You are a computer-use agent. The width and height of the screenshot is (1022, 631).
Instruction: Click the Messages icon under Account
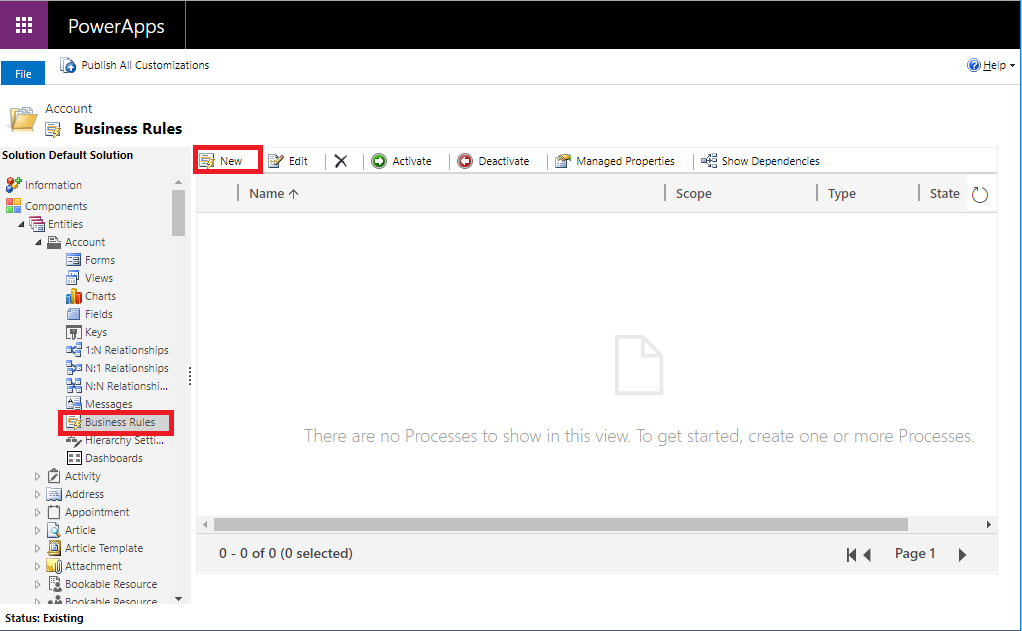point(74,404)
